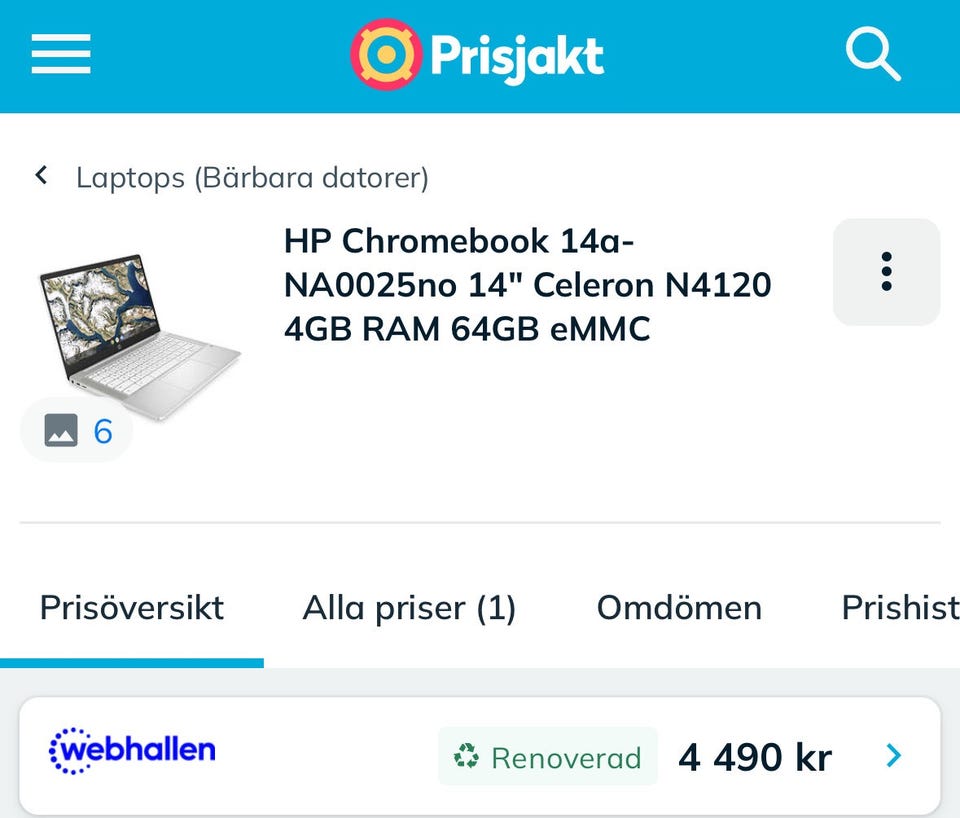Open the three-dot more options menu
The image size is (960, 818).
pyautogui.click(x=886, y=271)
